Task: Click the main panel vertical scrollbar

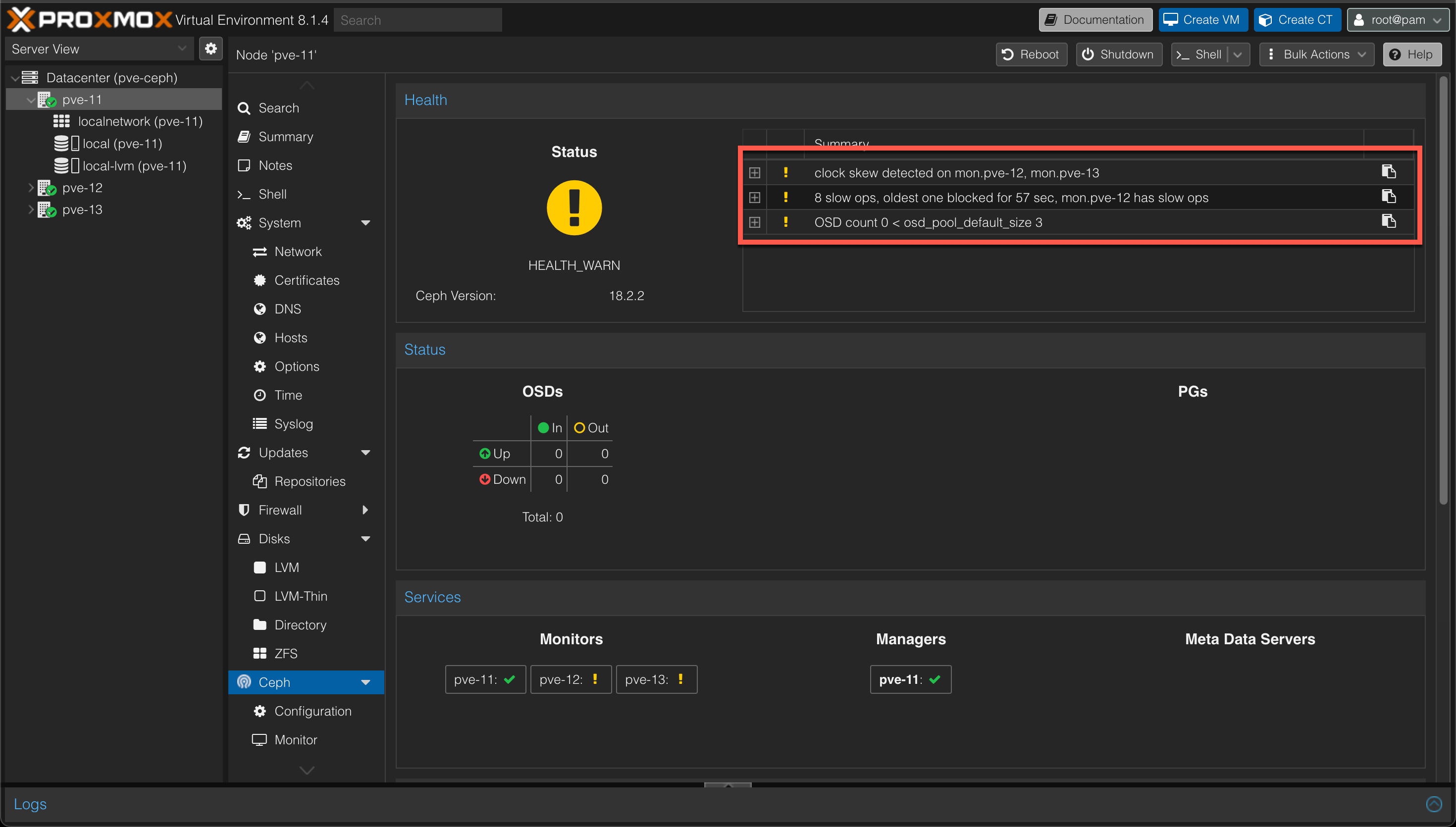Action: (1443, 291)
